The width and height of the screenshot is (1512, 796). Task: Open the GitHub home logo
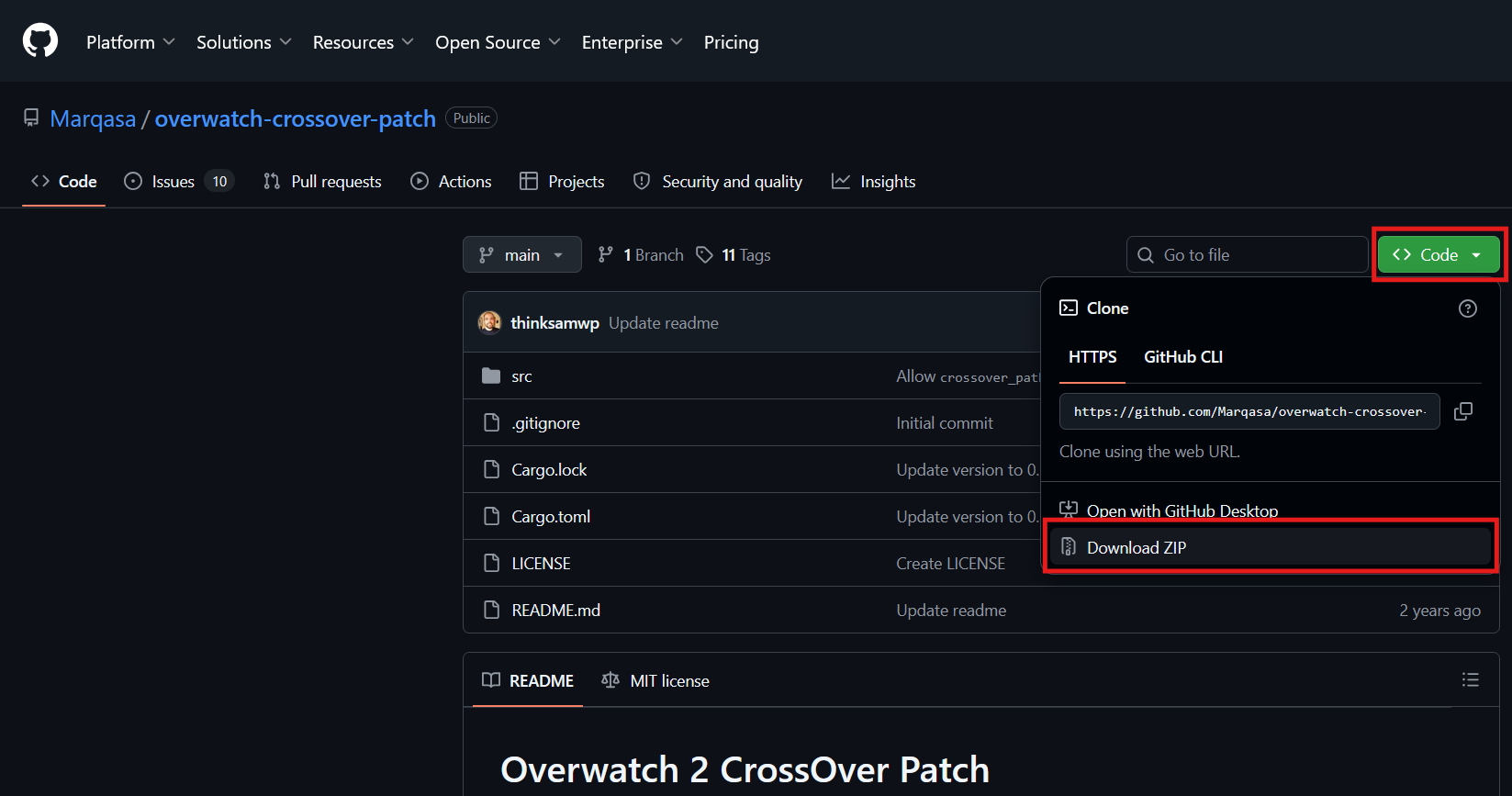pos(40,41)
